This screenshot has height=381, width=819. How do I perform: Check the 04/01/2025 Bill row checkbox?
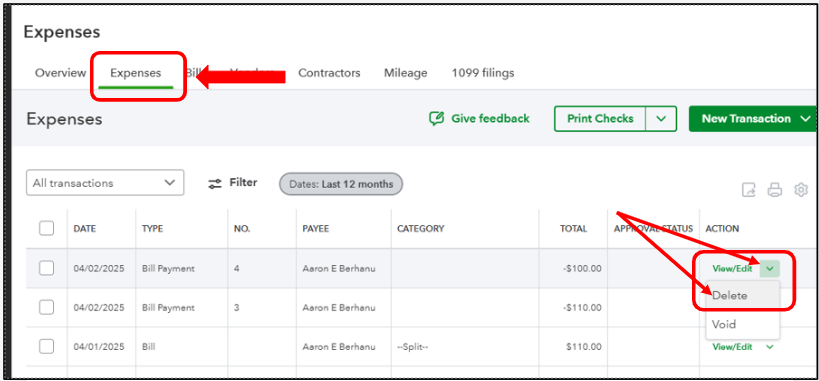tap(46, 346)
